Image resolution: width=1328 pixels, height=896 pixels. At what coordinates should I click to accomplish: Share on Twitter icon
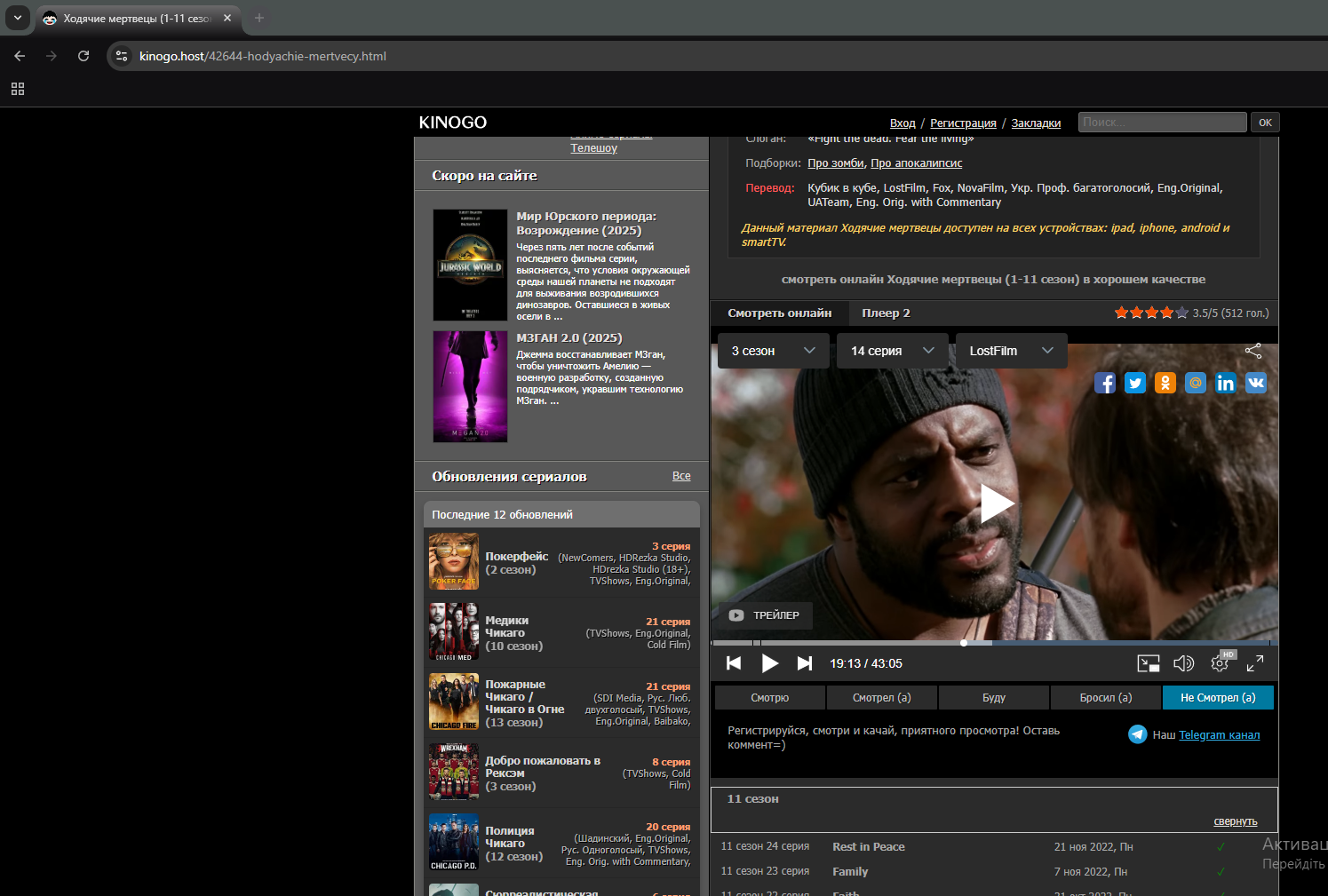[1135, 383]
